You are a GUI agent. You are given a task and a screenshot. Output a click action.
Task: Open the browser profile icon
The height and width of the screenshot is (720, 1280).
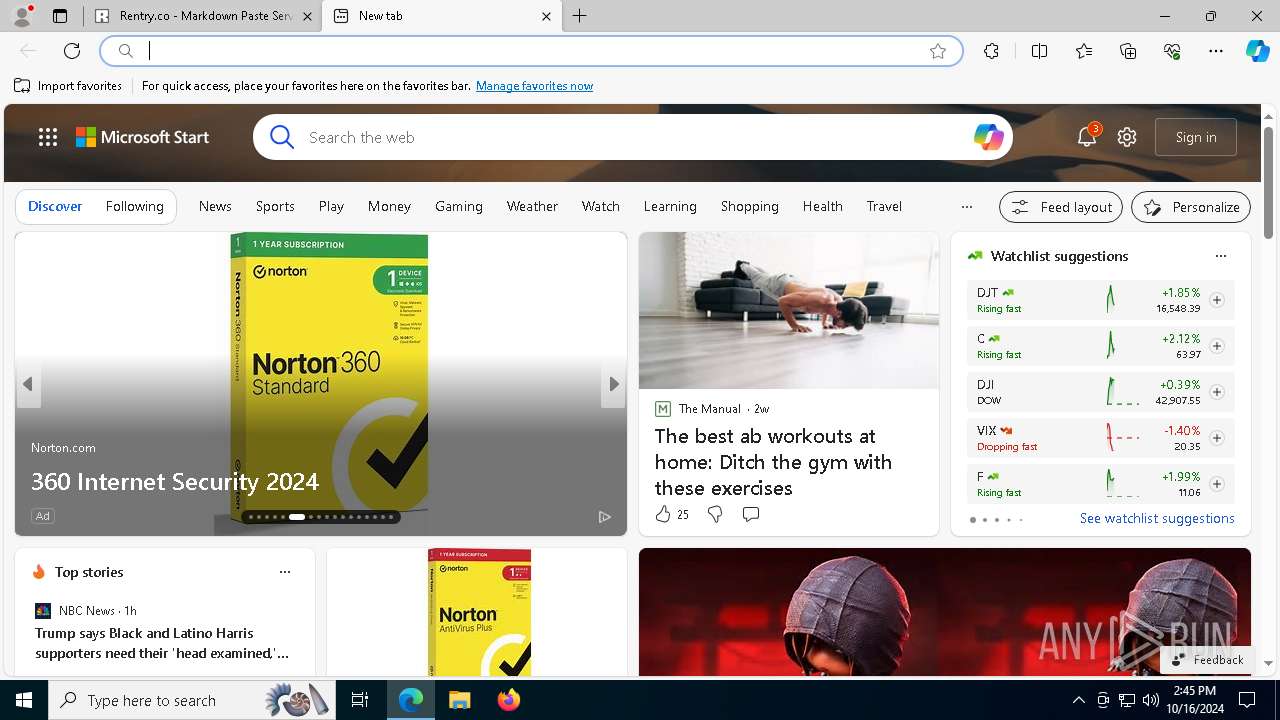22,16
